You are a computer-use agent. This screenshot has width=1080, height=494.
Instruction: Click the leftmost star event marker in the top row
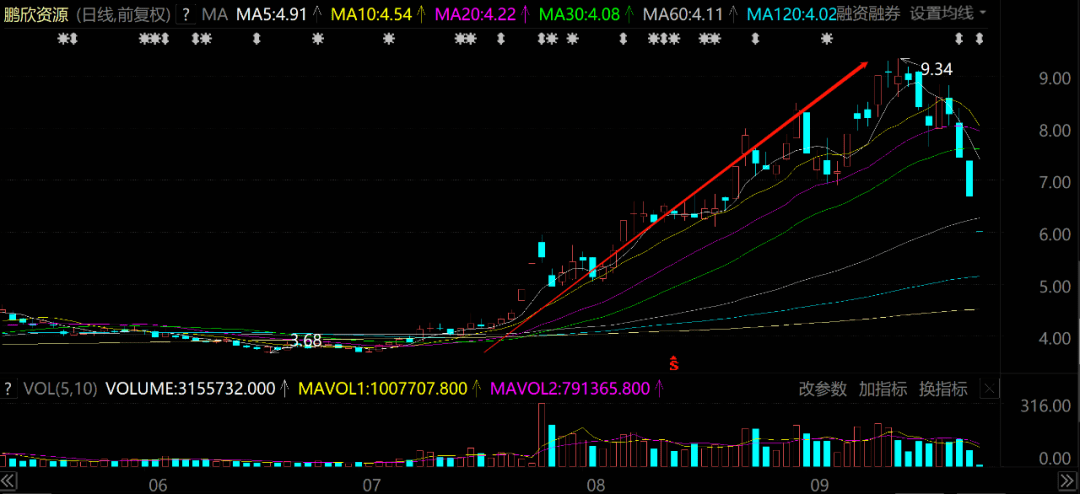[x=65, y=39]
